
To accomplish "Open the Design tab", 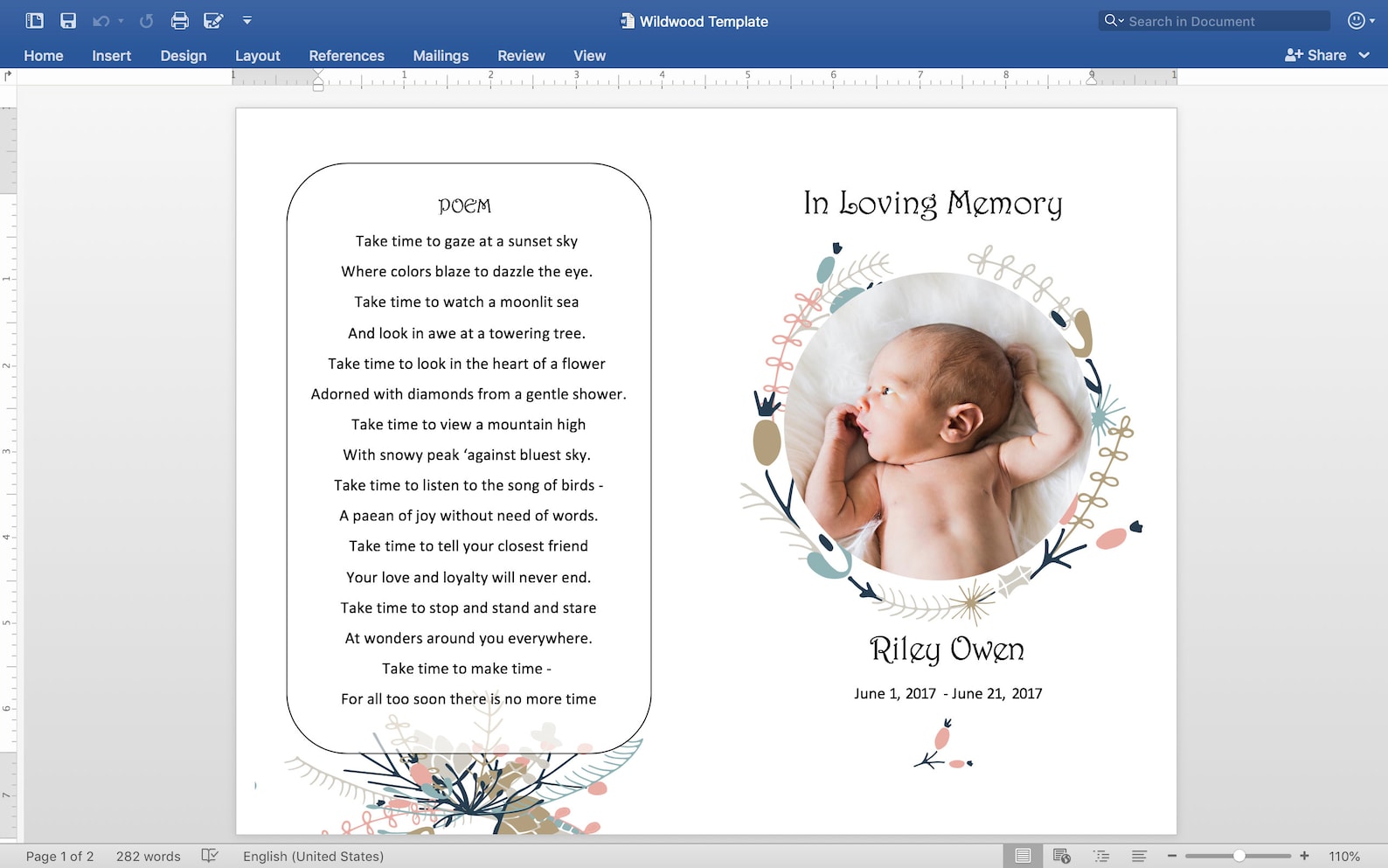I will coord(184,55).
